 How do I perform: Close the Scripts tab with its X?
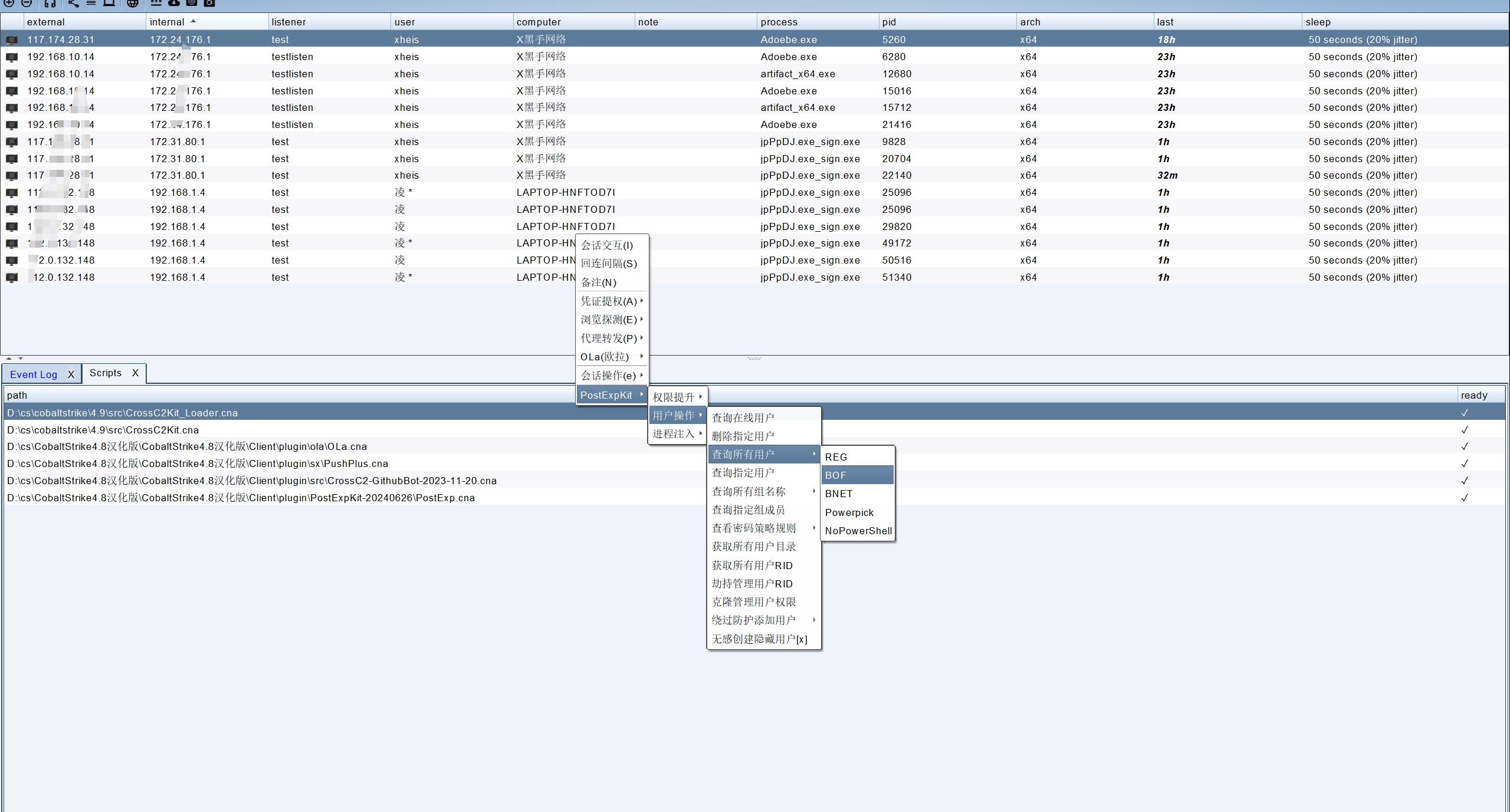[x=135, y=373]
